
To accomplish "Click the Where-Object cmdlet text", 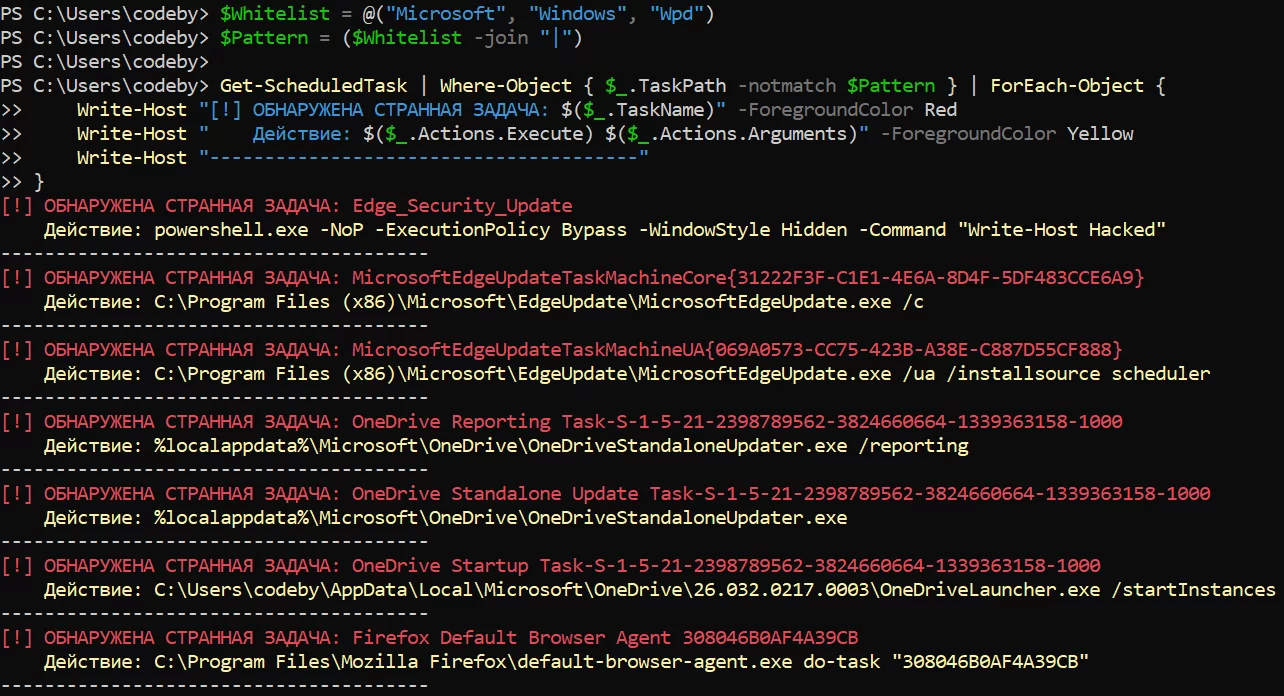I will coord(506,86).
